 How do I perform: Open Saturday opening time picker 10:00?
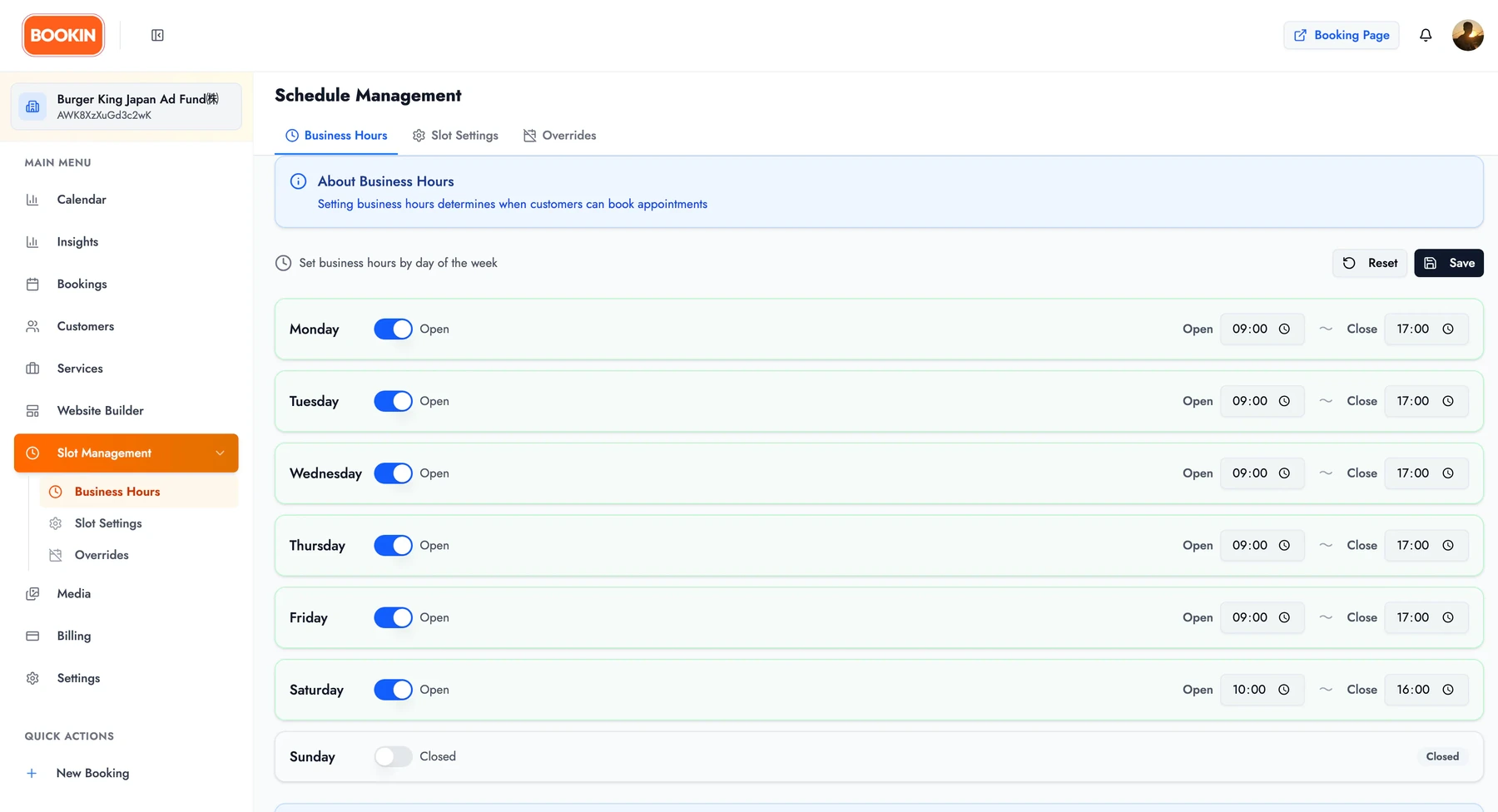tap(1262, 690)
